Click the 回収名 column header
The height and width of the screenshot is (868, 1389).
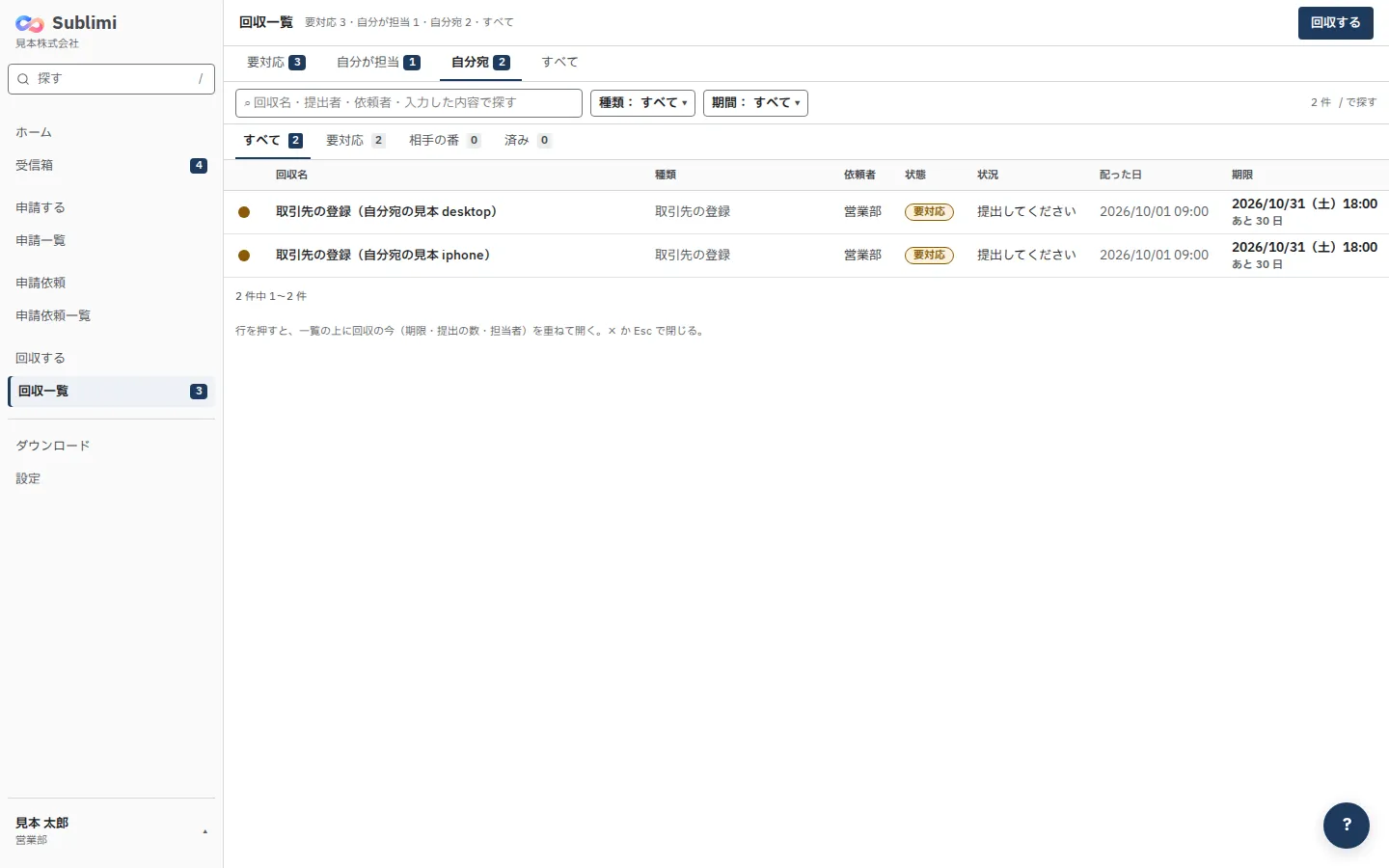291,176
